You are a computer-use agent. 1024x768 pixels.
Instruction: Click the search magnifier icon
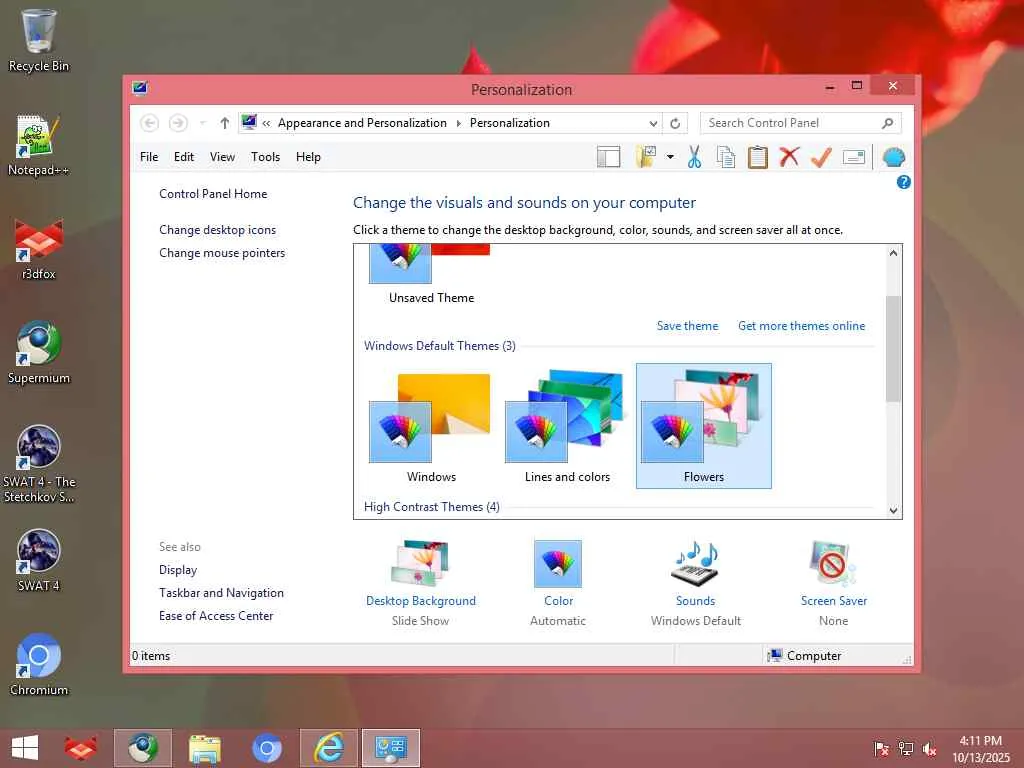(x=887, y=123)
